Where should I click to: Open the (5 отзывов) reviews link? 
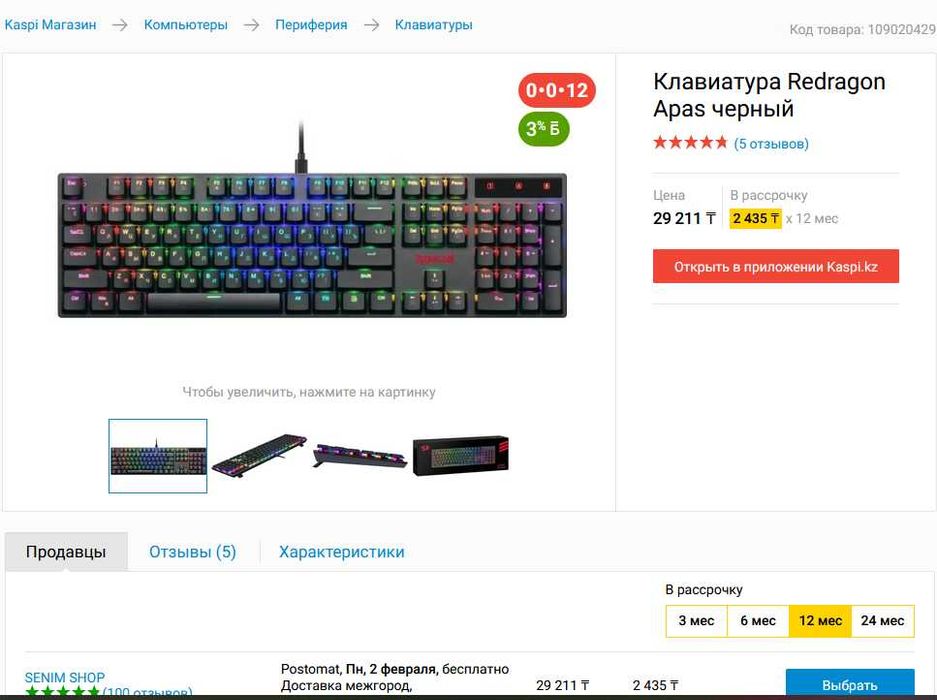(771, 144)
